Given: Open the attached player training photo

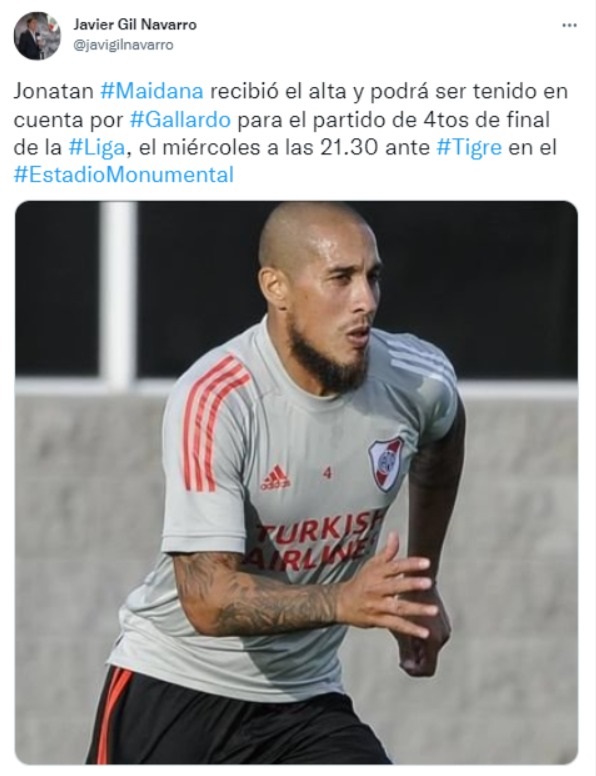Looking at the screenshot, I should pos(296,483).
